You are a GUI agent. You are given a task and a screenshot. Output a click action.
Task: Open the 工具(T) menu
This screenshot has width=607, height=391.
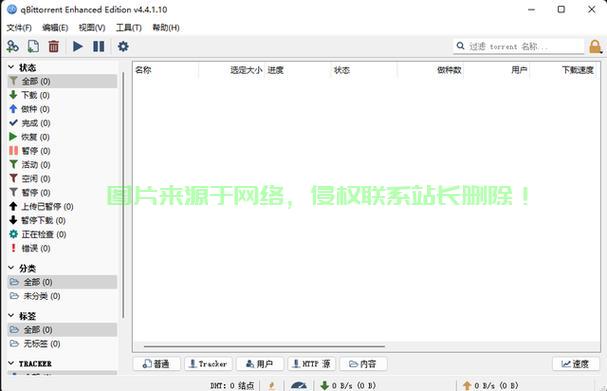tap(129, 27)
